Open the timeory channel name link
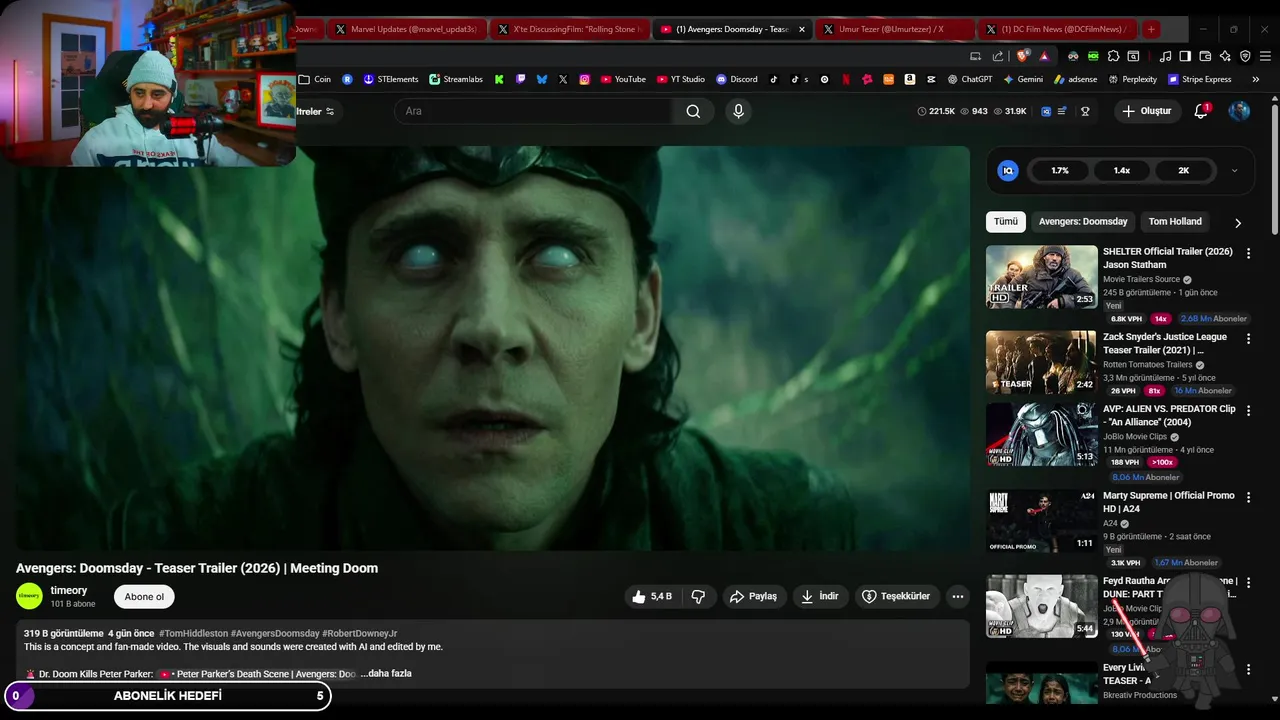Image resolution: width=1280 pixels, height=720 pixels. 69,590
